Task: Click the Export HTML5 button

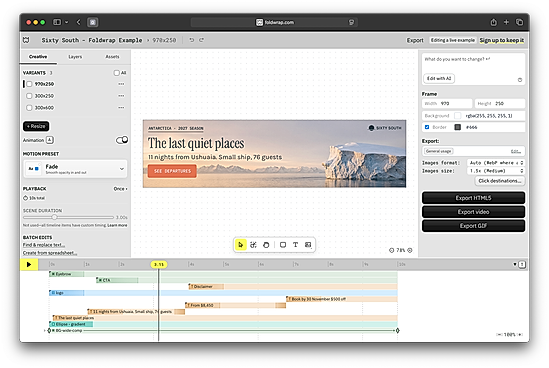Action: click(473, 198)
